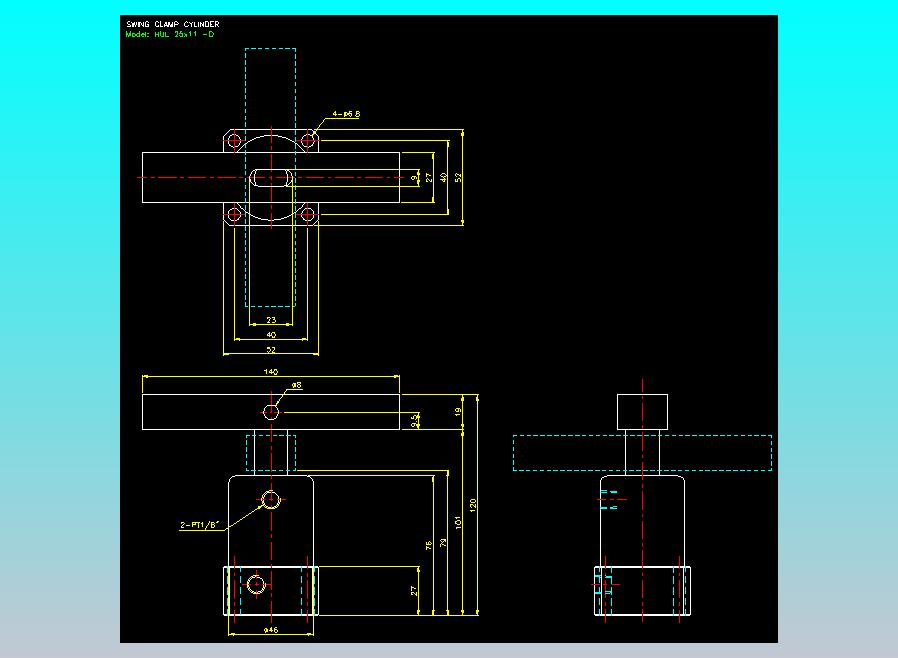898x658 pixels.
Task: Select the vertically written "40" dimension
Action: (443, 178)
